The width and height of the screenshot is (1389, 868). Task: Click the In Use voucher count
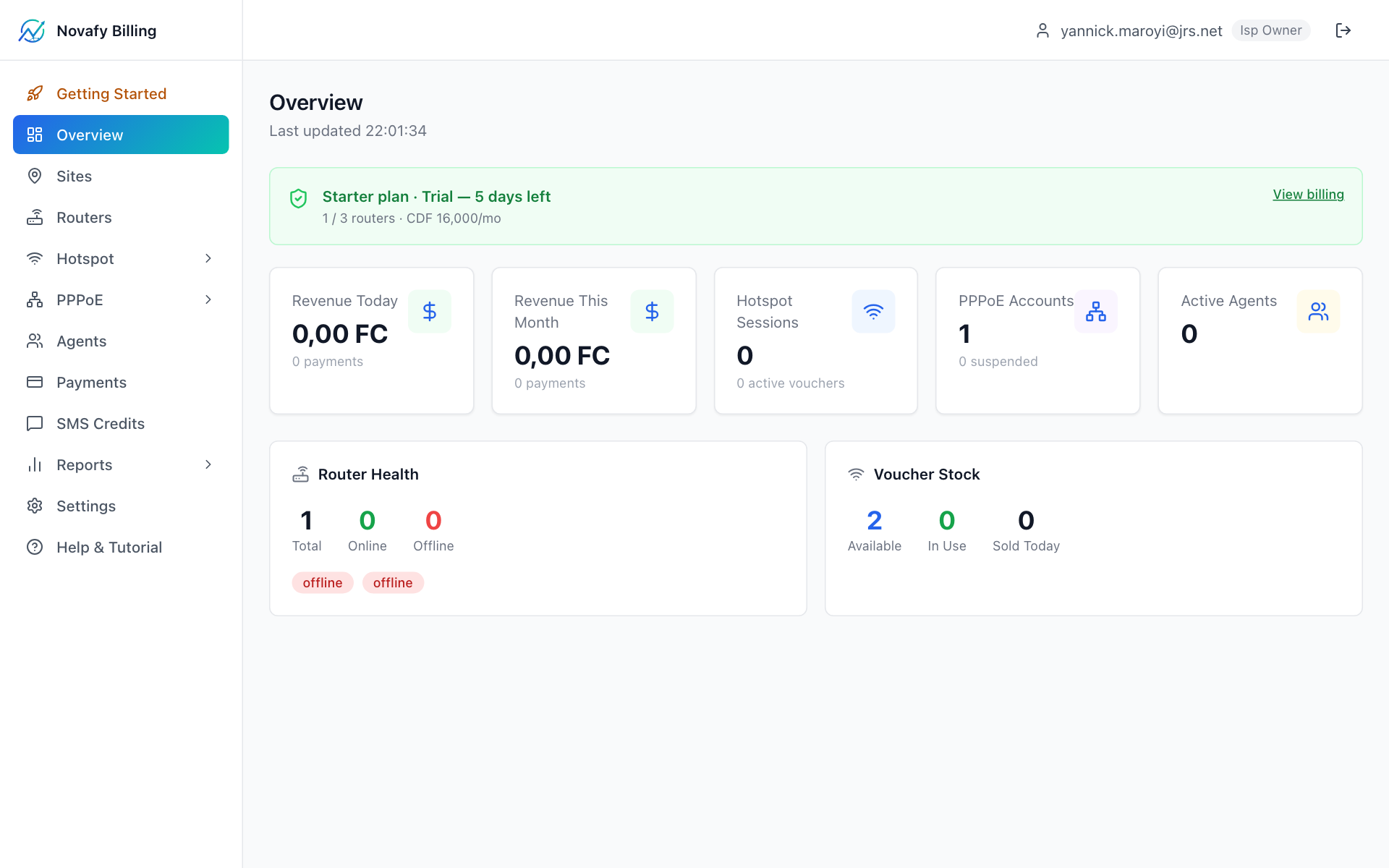point(946,520)
